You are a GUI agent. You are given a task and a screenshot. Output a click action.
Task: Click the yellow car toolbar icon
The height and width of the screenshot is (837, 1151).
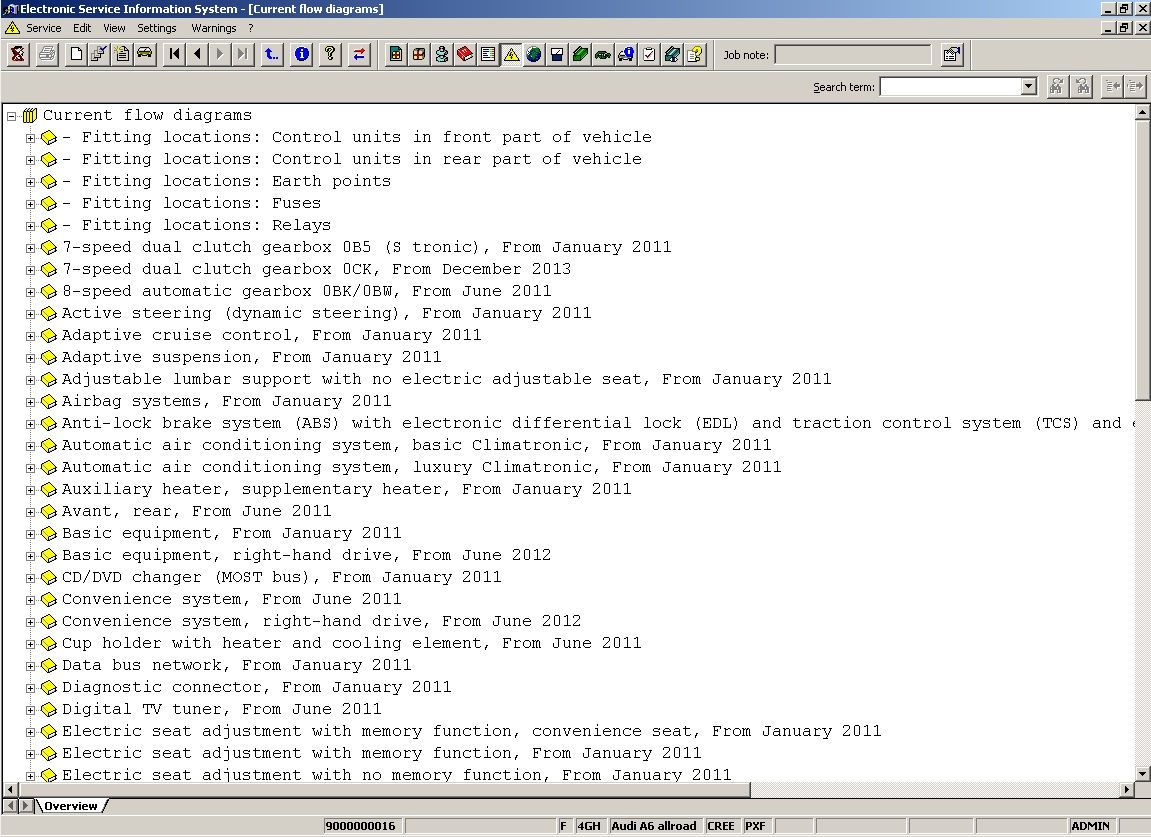(145, 54)
